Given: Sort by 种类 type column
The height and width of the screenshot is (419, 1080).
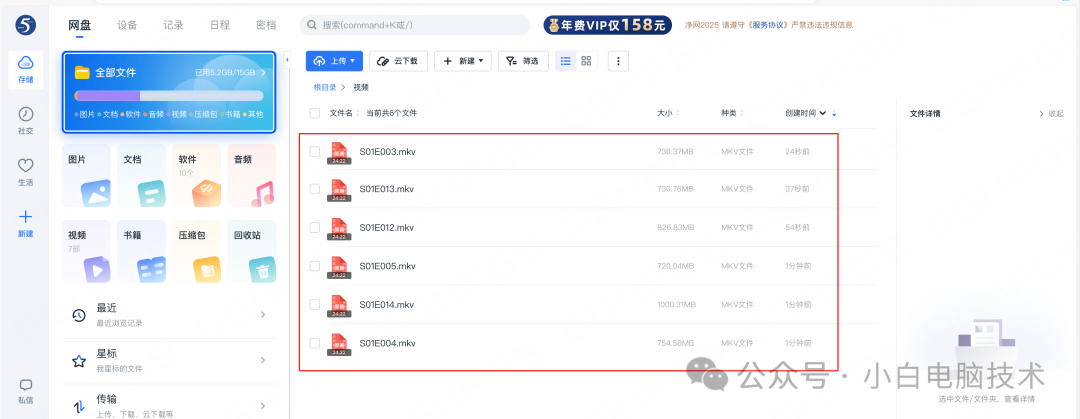Looking at the screenshot, I should coord(731,113).
